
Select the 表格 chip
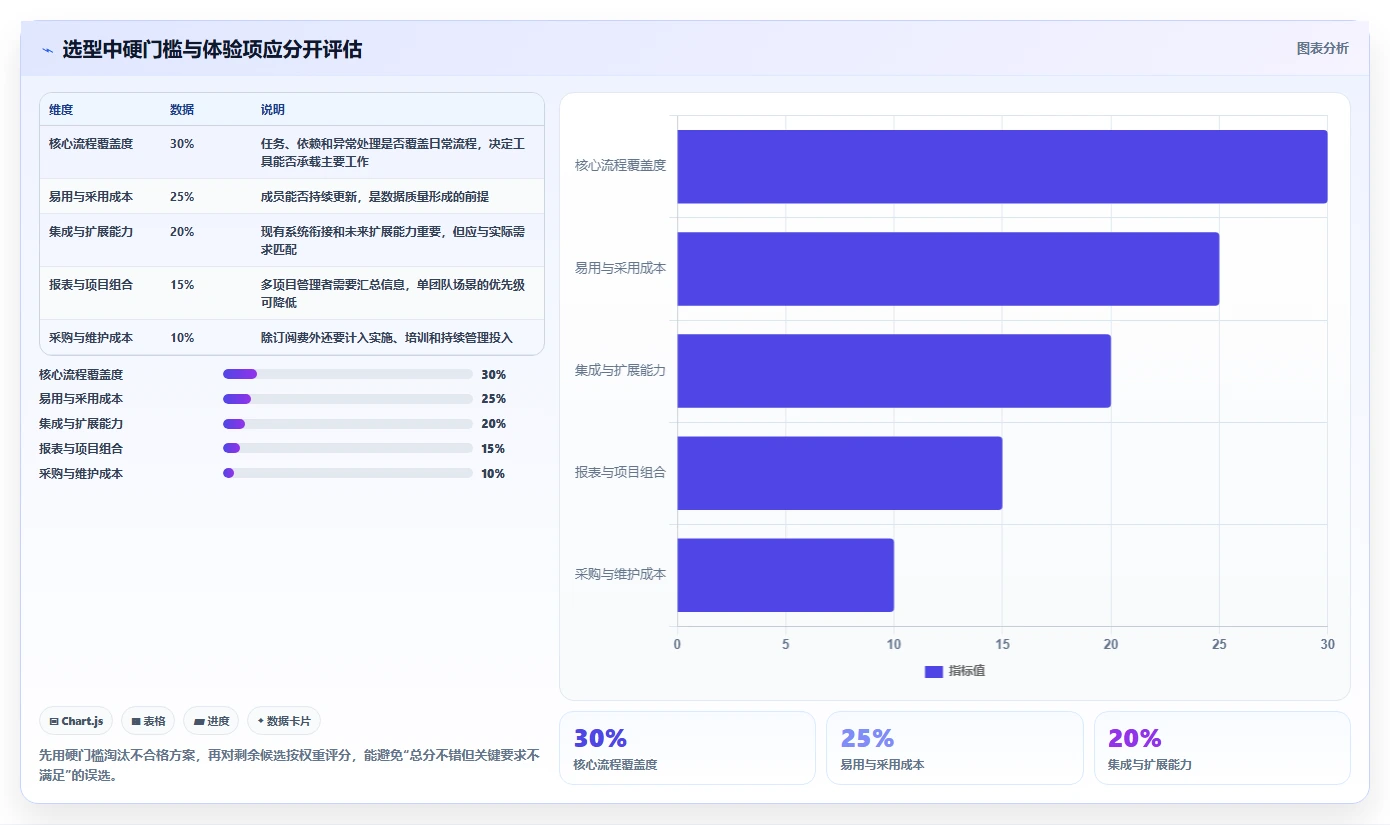point(148,721)
